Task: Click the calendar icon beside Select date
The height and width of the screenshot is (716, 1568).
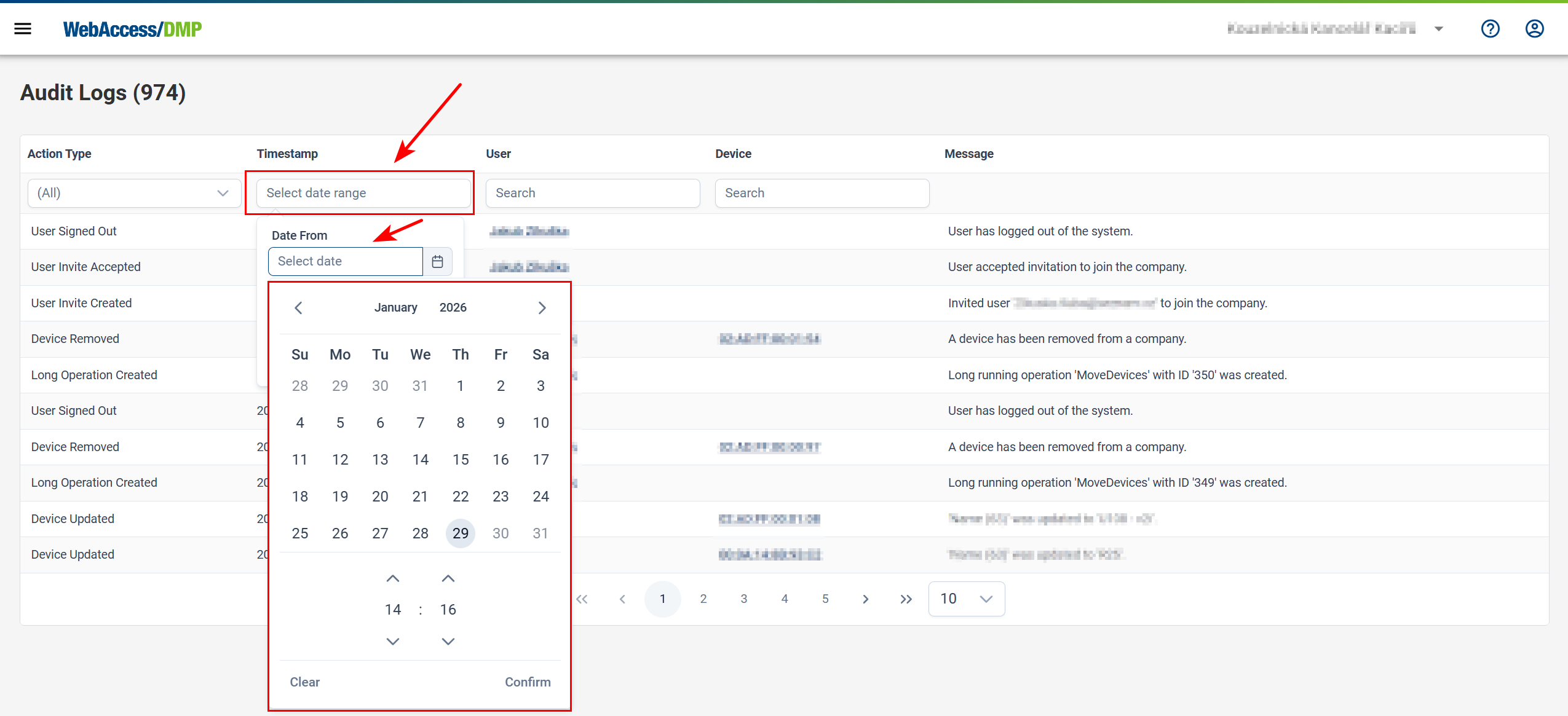Action: coord(438,261)
